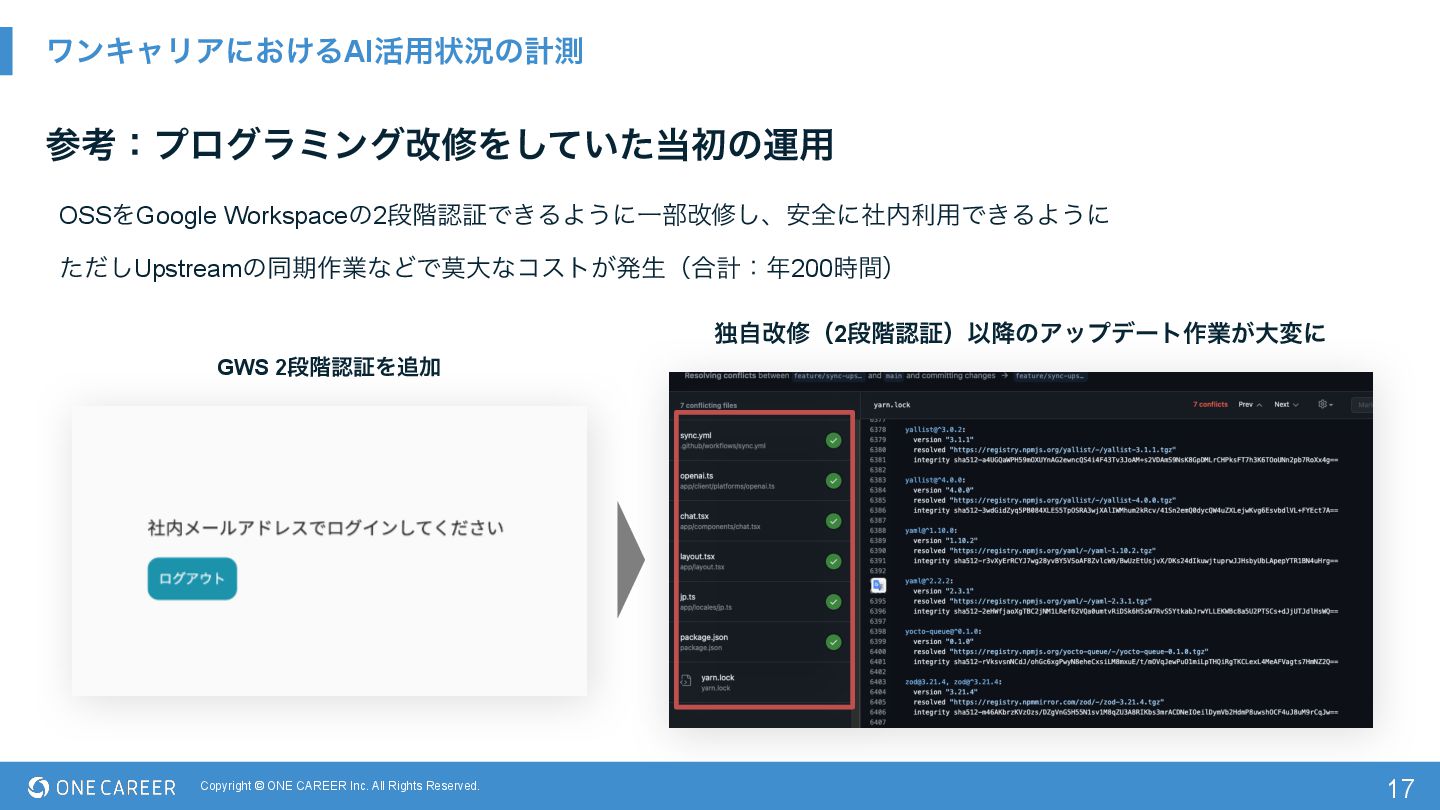Click the yarn.lock filename in editor header
This screenshot has width=1440, height=810.
pos(892,405)
